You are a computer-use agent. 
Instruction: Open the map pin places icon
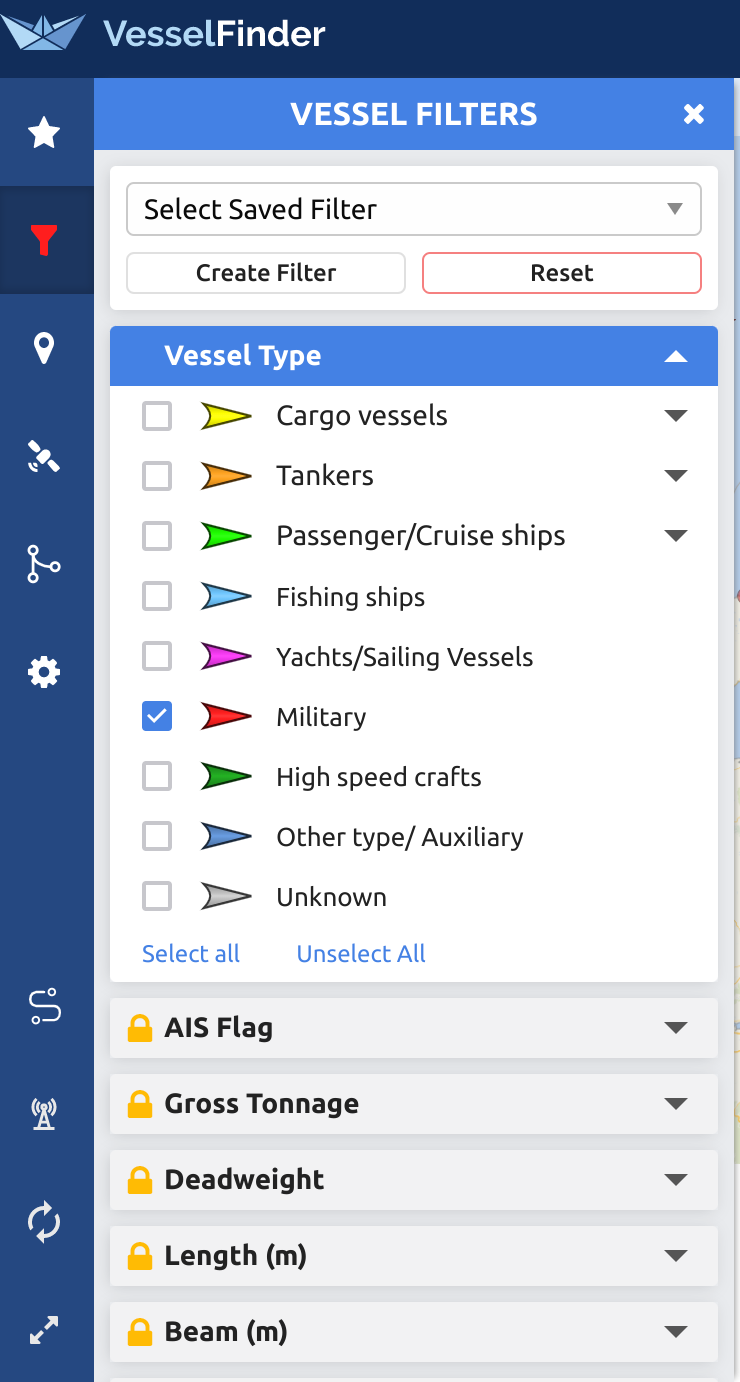44,348
